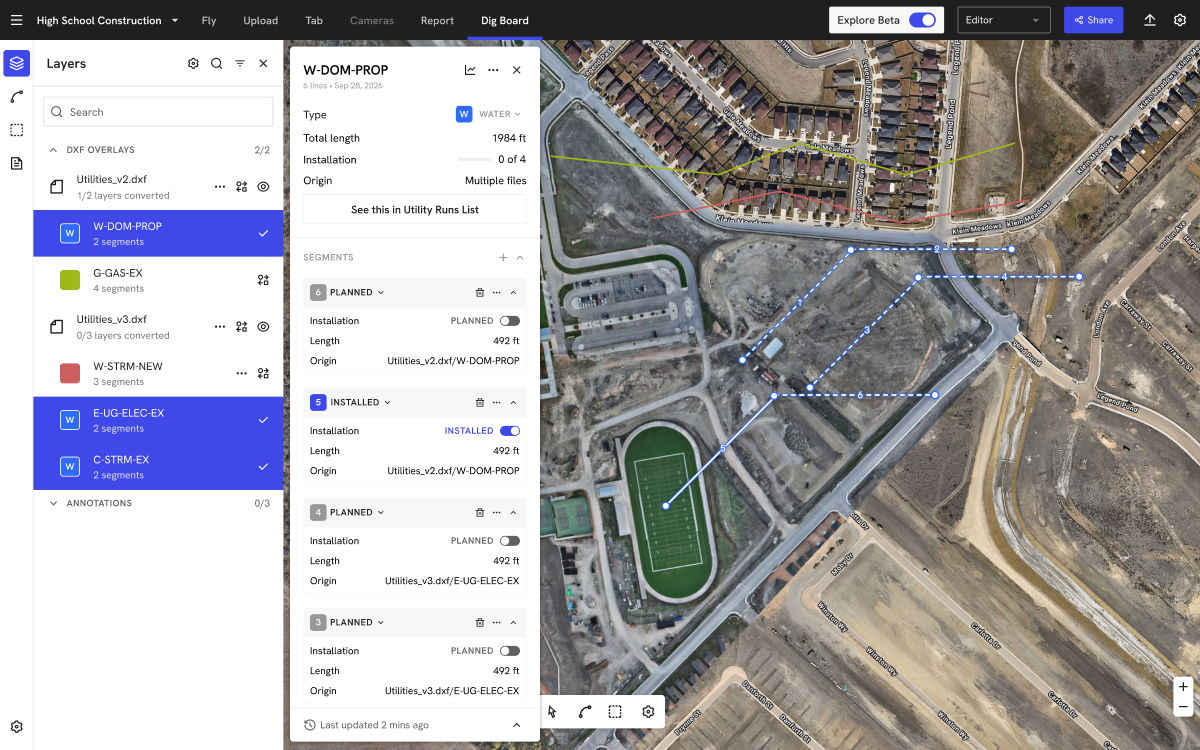
Task: Expand the Annotations section
Action: (x=53, y=503)
